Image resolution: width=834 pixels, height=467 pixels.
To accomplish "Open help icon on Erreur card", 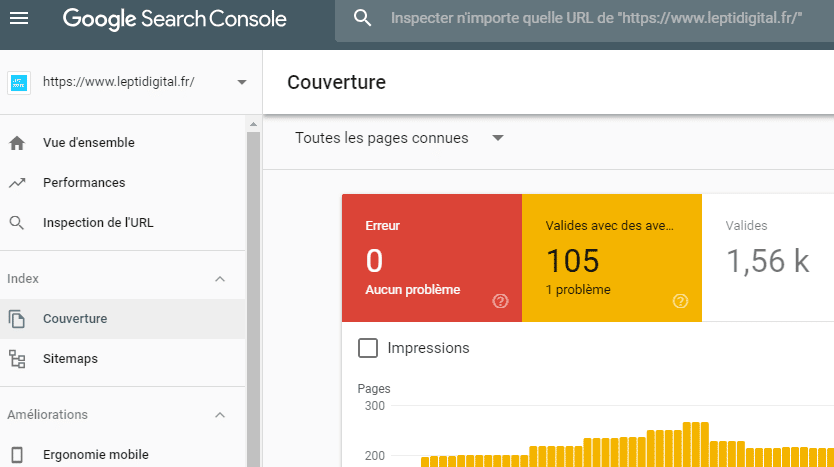I will [500, 301].
